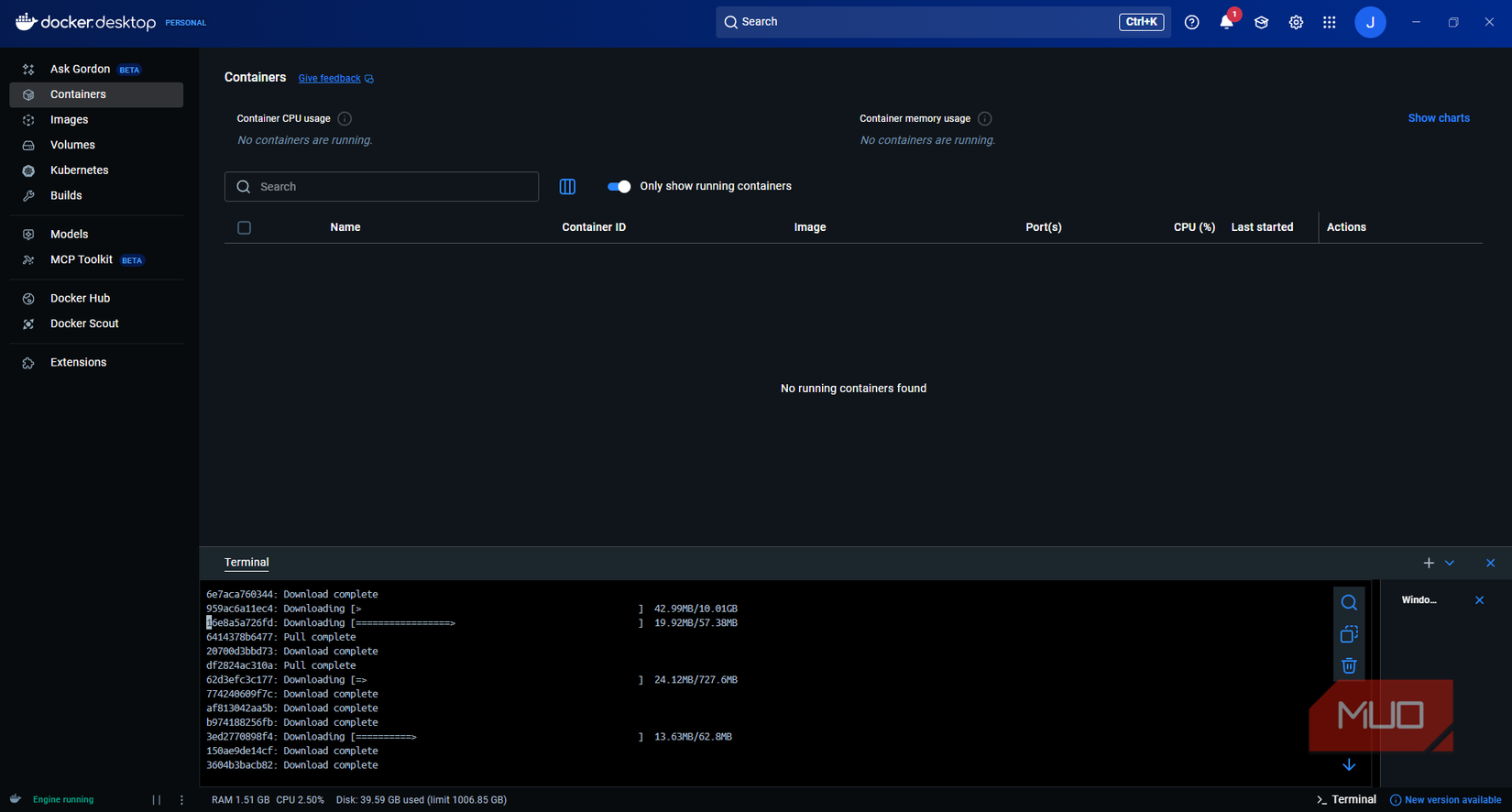Add new terminal with plus icon

[1429, 563]
